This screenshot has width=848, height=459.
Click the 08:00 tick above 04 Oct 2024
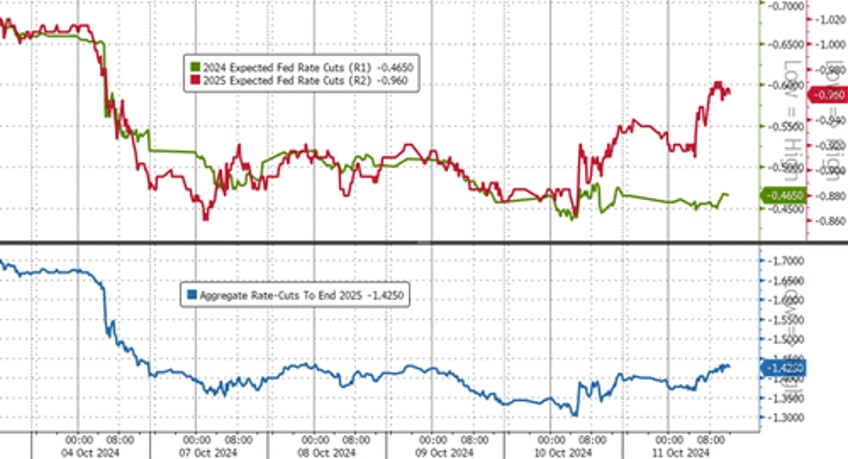120,440
